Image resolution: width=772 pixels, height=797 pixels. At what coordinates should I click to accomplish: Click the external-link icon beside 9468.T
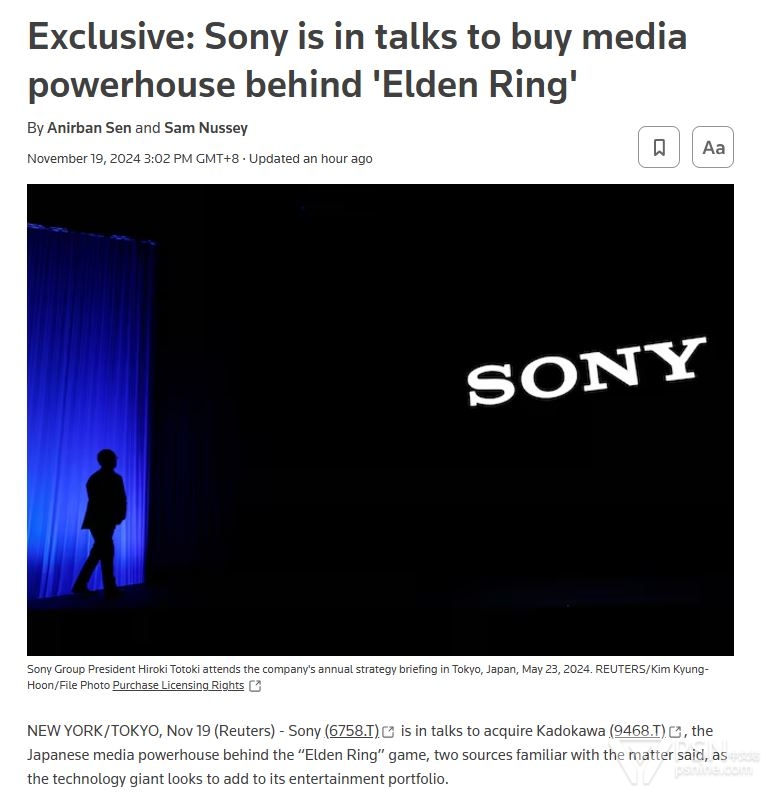675,731
